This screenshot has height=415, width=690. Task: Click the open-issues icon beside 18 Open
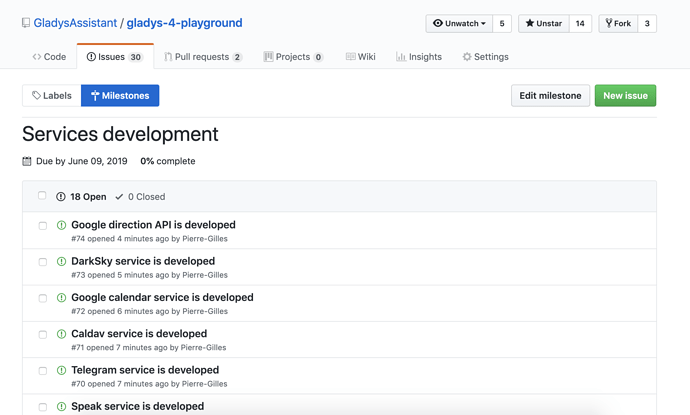tap(61, 197)
